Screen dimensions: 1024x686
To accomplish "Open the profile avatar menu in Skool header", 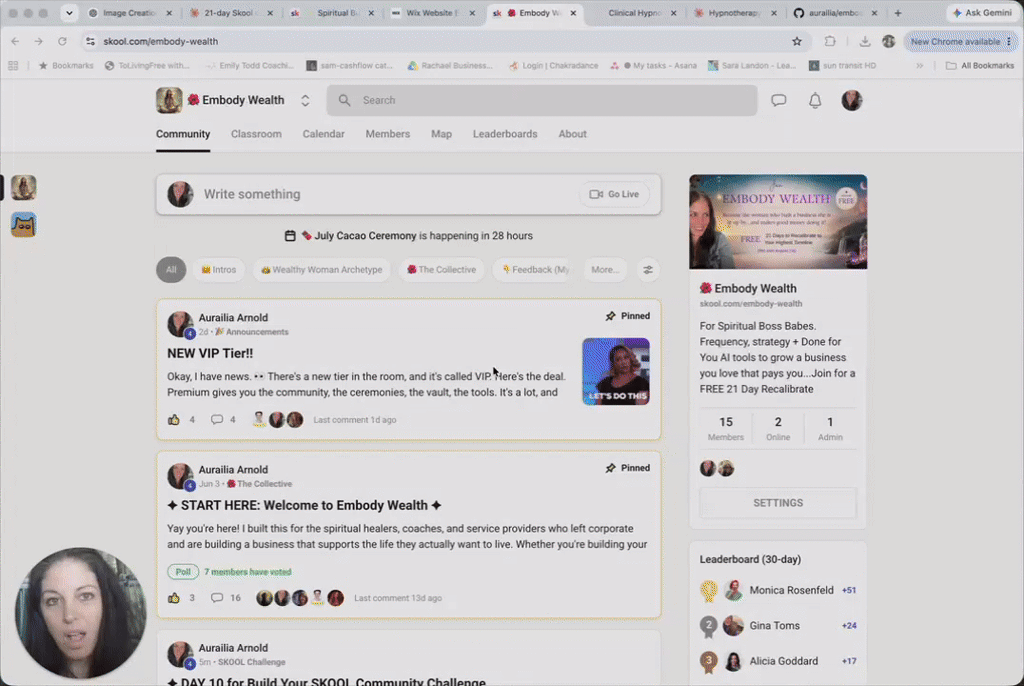I will (x=852, y=101).
